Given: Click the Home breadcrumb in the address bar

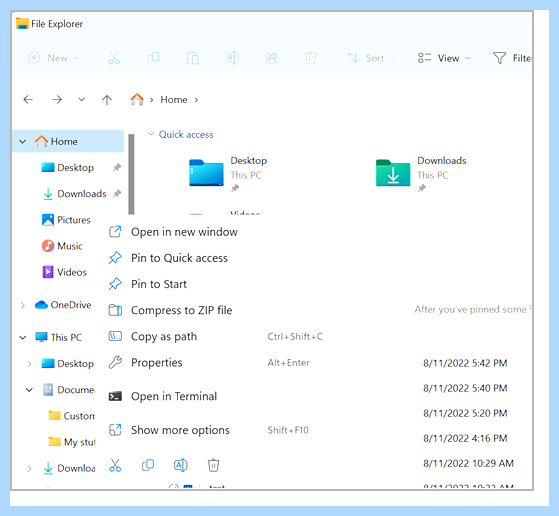Looking at the screenshot, I should click(174, 99).
